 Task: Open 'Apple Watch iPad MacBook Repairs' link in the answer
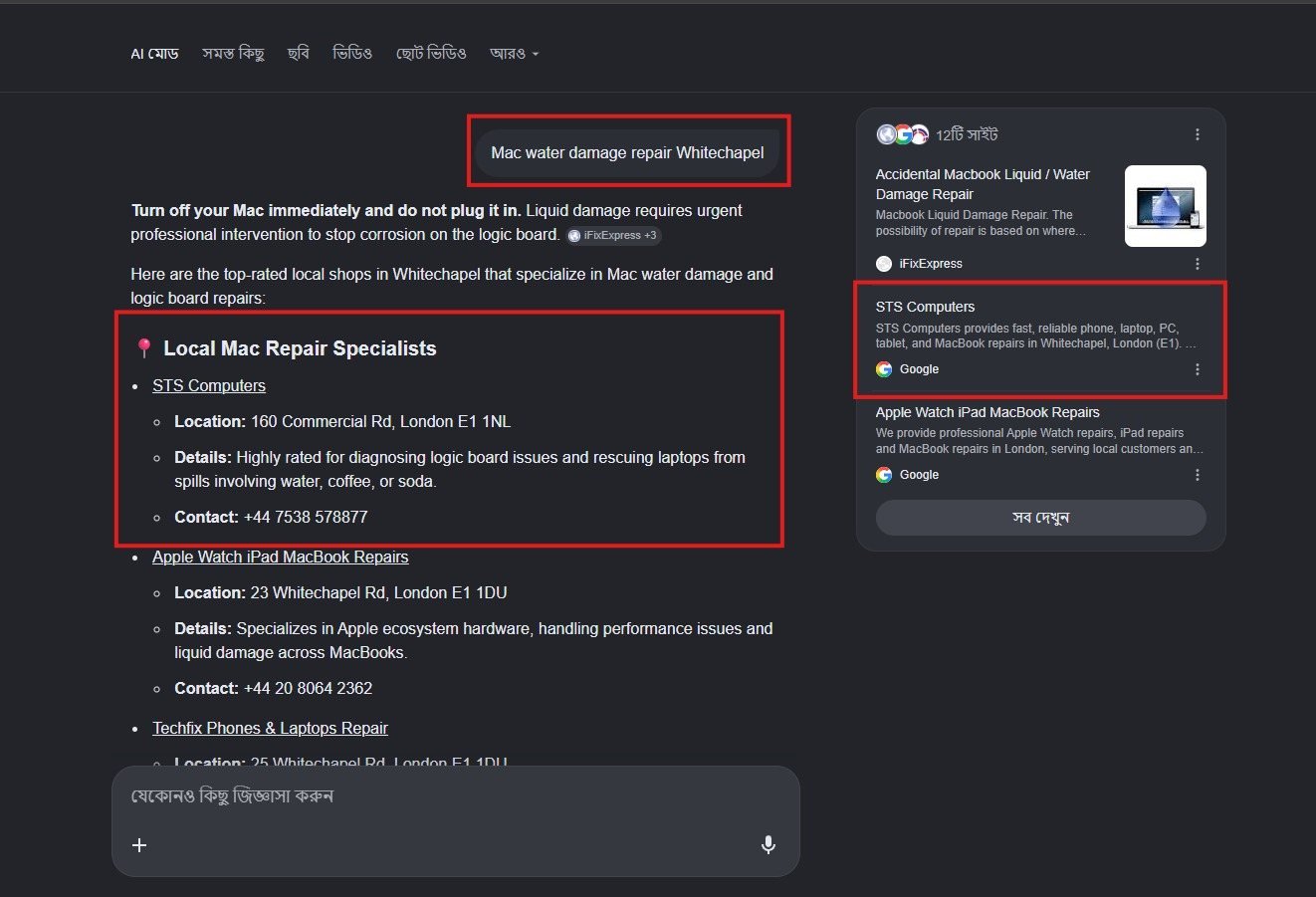pyautogui.click(x=281, y=557)
